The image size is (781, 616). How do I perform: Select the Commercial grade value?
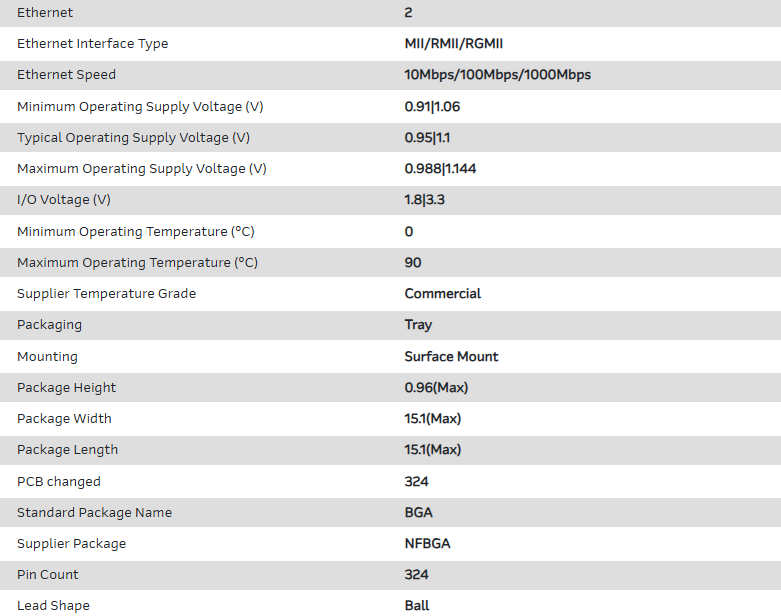click(x=442, y=294)
